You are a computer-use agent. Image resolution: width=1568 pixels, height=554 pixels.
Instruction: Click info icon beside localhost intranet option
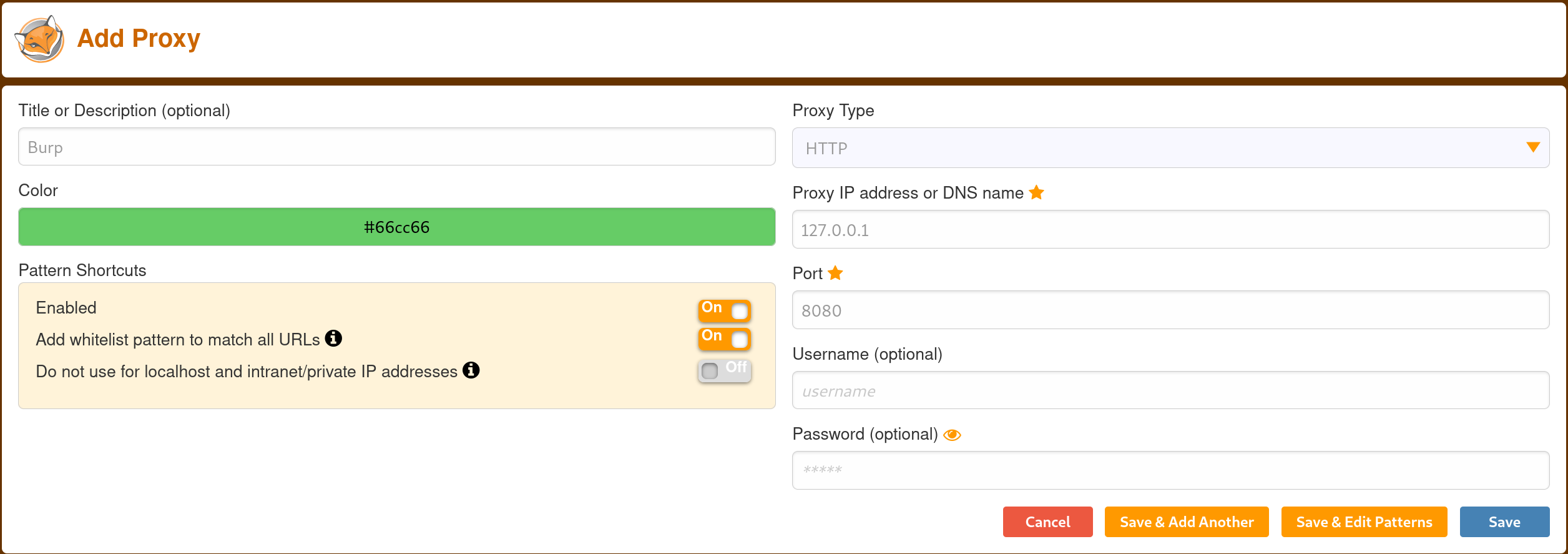point(471,370)
